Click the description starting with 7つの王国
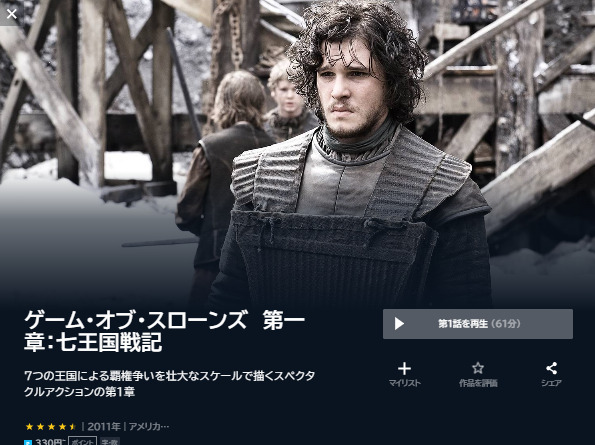 pos(170,384)
